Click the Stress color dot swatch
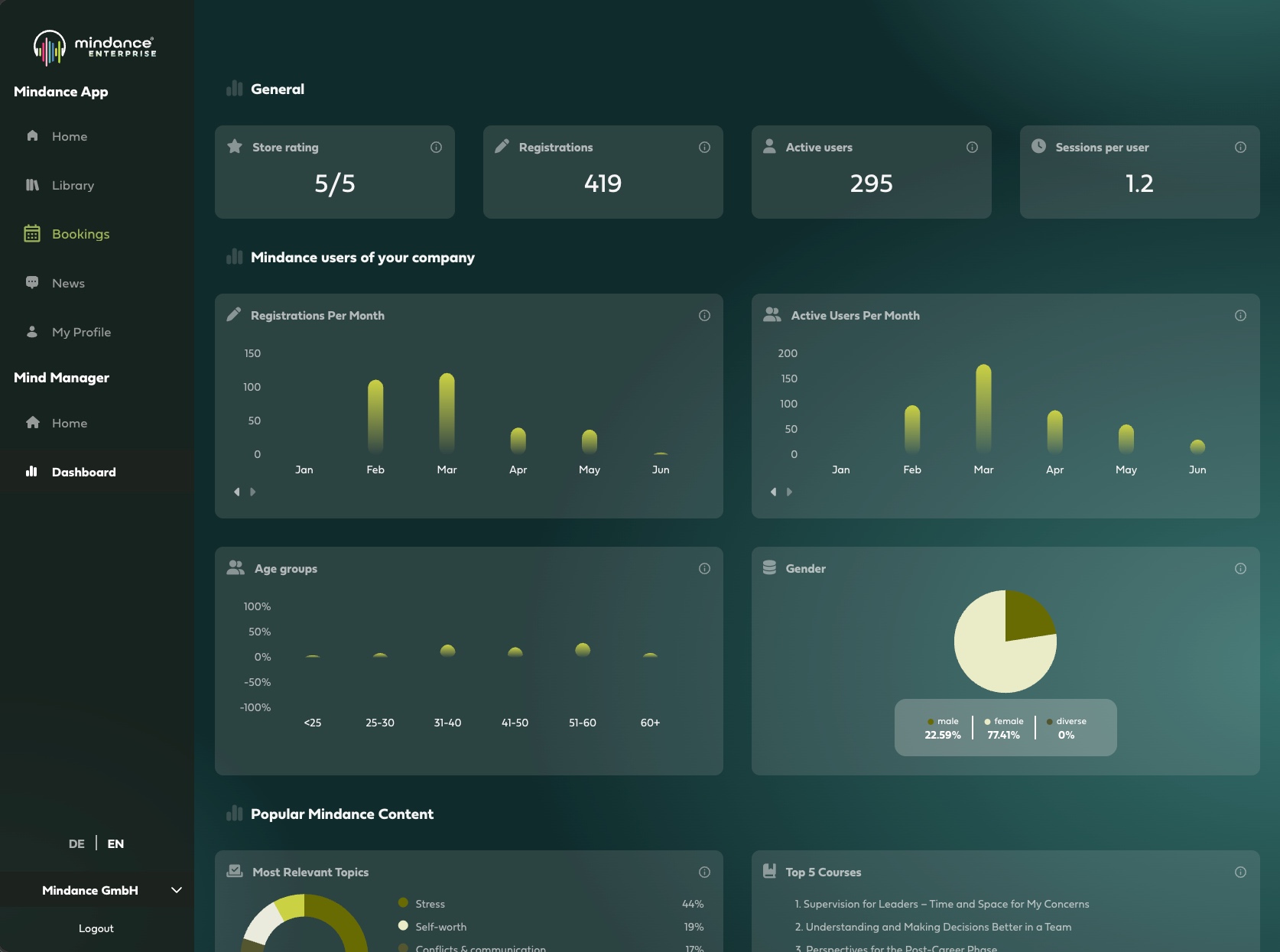Viewport: 1280px width, 952px height. pyautogui.click(x=403, y=903)
